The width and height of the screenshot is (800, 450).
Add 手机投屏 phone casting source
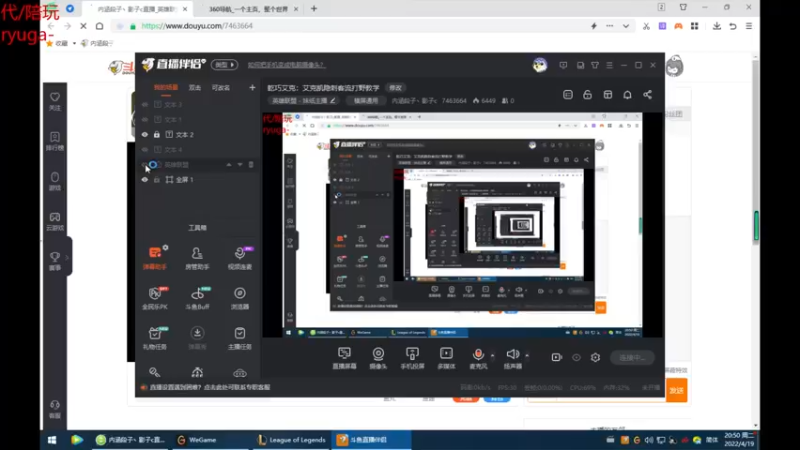[412, 358]
